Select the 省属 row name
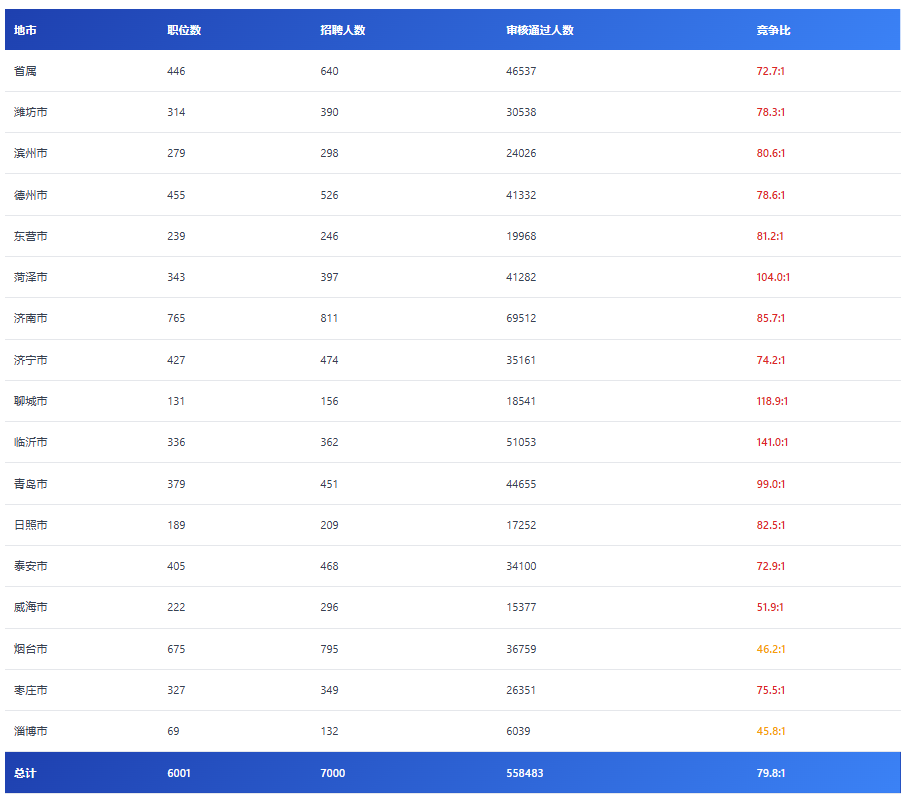Viewport: 906px width, 800px height. click(x=25, y=71)
